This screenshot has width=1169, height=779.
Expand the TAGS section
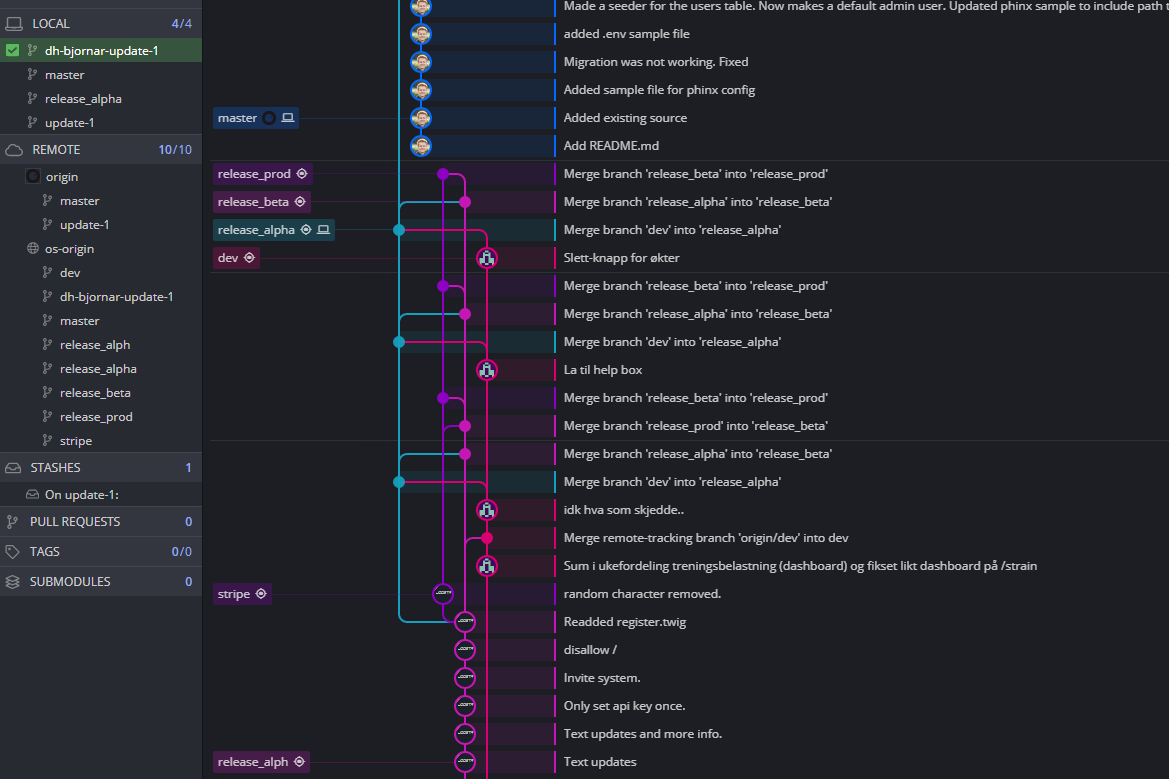coord(101,552)
